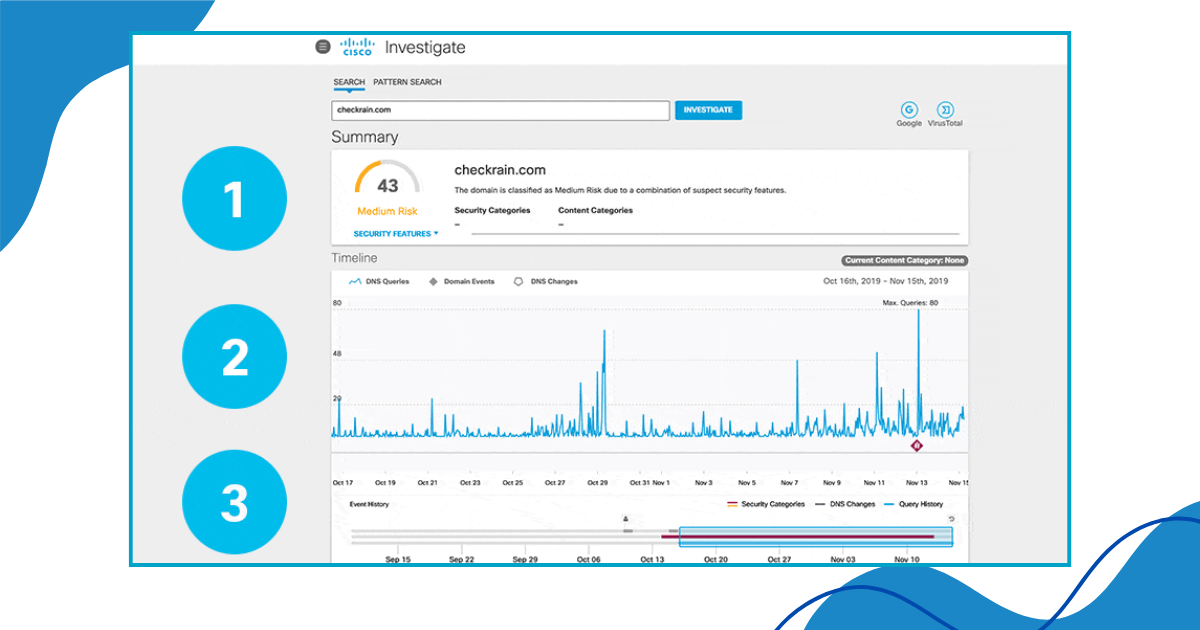Adjust the blue timeline range selector
1200x630 pixels.
pos(815,536)
